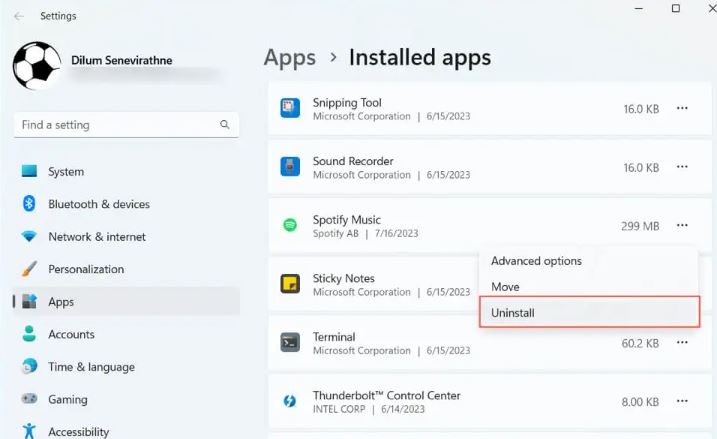
Task: Open more options for Sound Recorder
Action: coord(682,167)
